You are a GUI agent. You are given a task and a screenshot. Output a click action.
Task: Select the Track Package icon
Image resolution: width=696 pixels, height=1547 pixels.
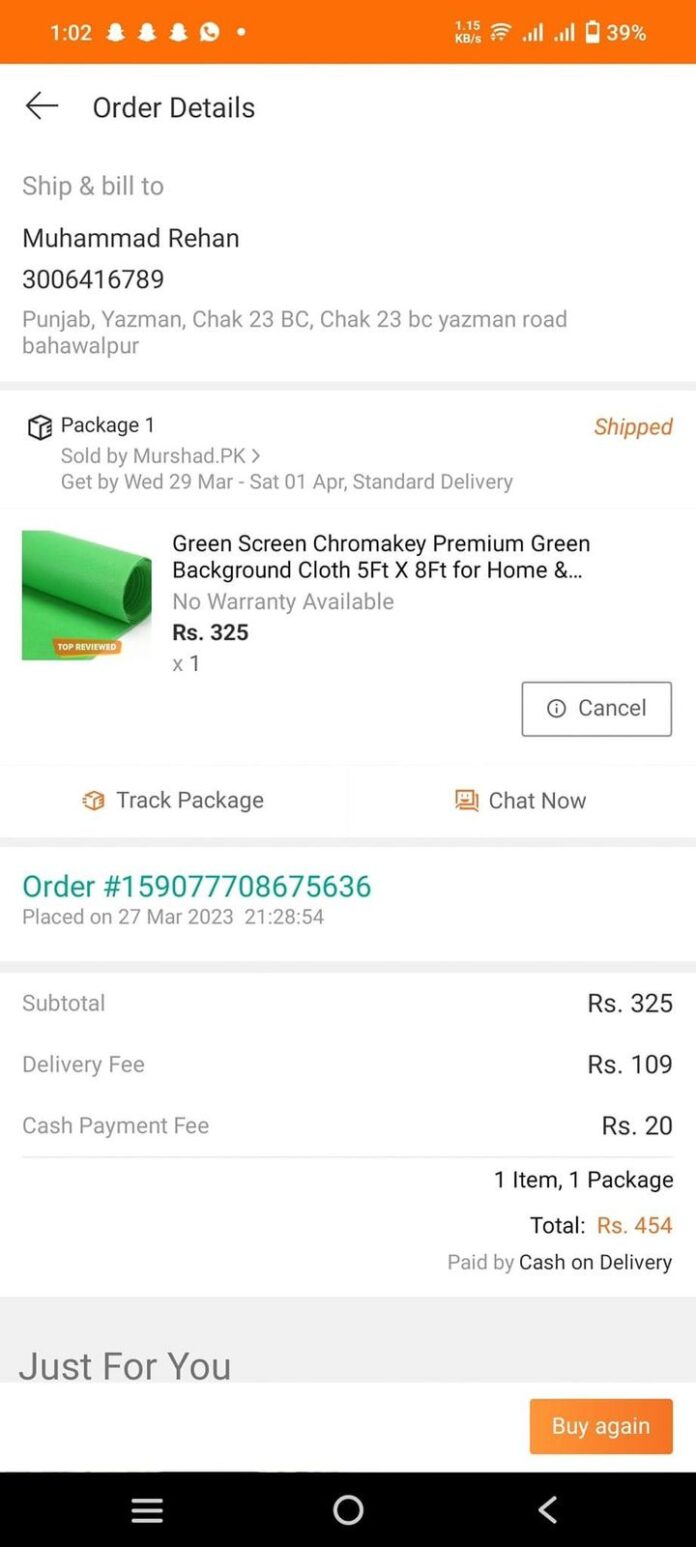point(92,800)
